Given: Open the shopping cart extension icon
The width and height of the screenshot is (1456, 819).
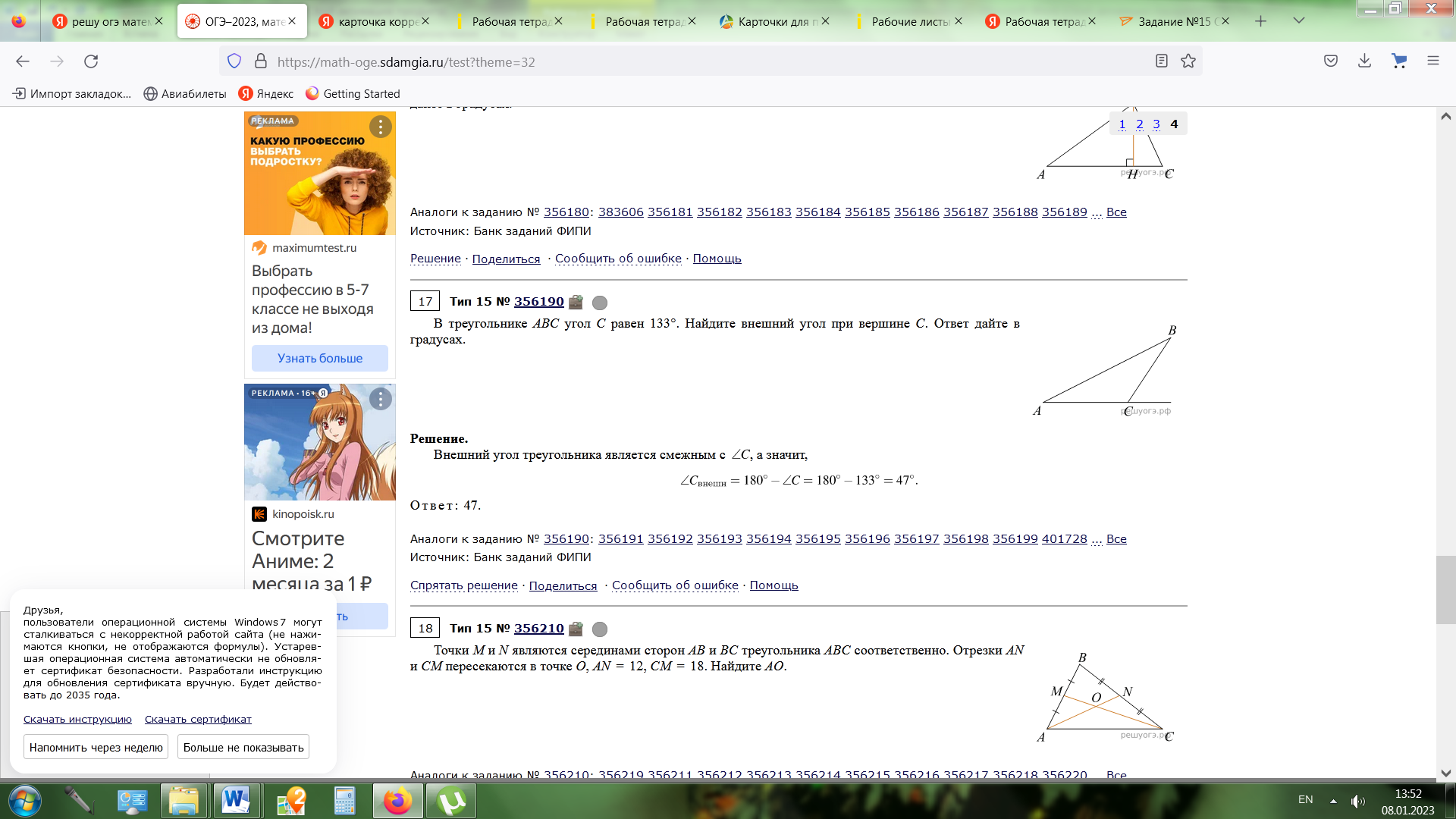Looking at the screenshot, I should tap(1399, 61).
